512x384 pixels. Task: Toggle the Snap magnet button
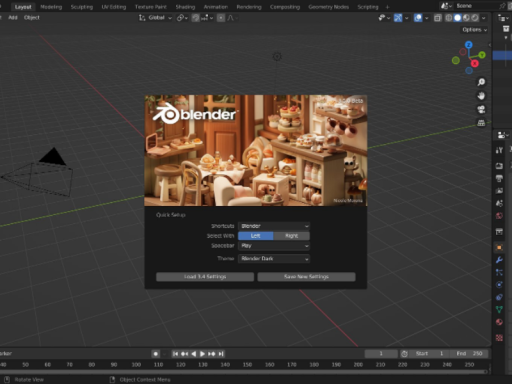click(x=196, y=18)
